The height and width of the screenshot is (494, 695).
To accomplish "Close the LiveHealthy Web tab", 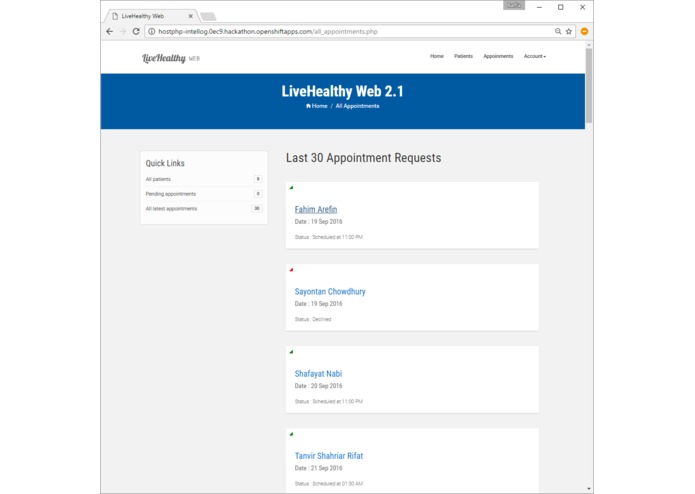I will 191,16.
